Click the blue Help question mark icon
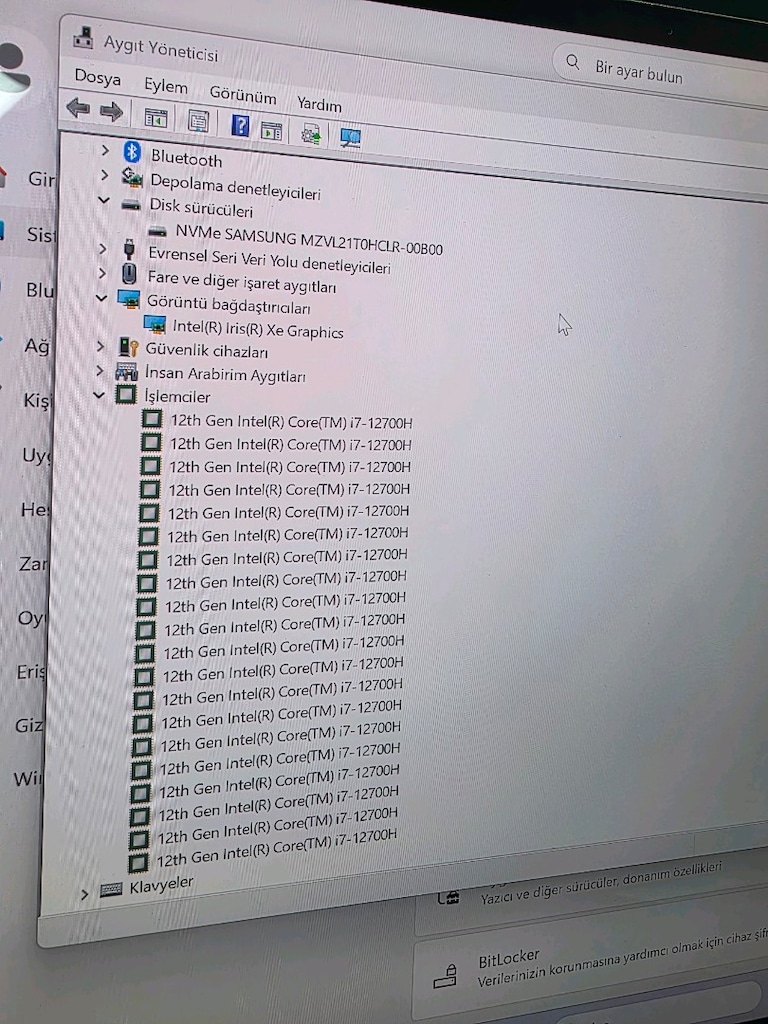 tap(240, 124)
